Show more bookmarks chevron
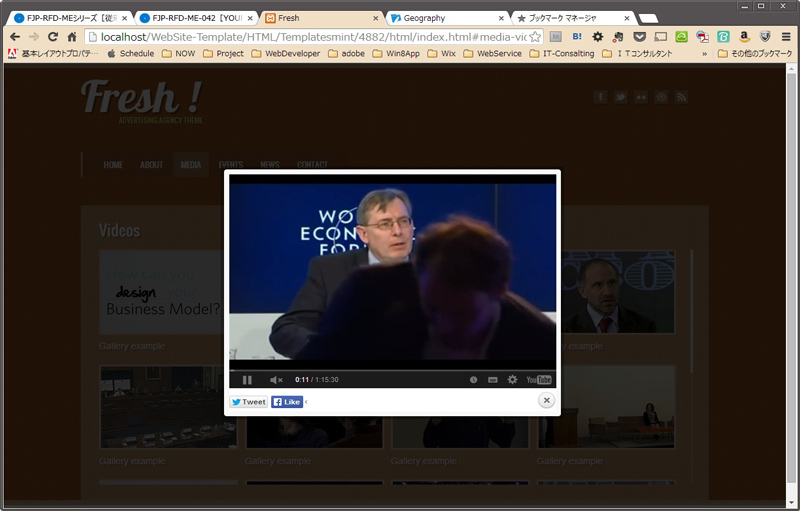The image size is (800, 511). pos(705,54)
